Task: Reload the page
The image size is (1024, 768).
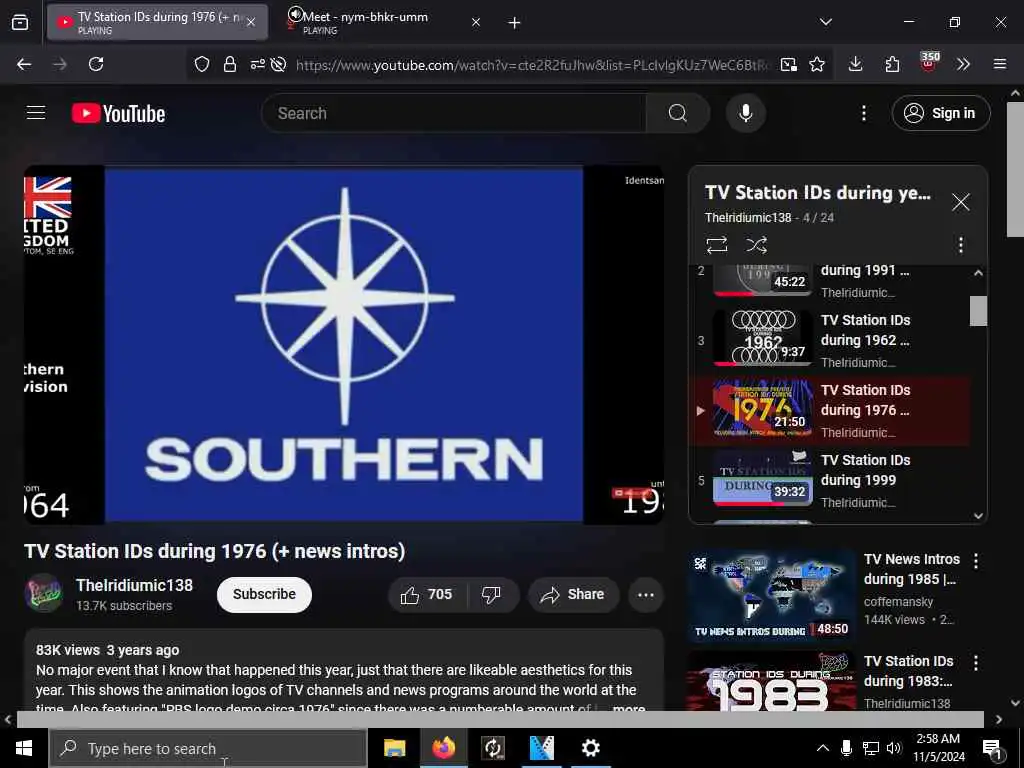Action: pos(96,64)
